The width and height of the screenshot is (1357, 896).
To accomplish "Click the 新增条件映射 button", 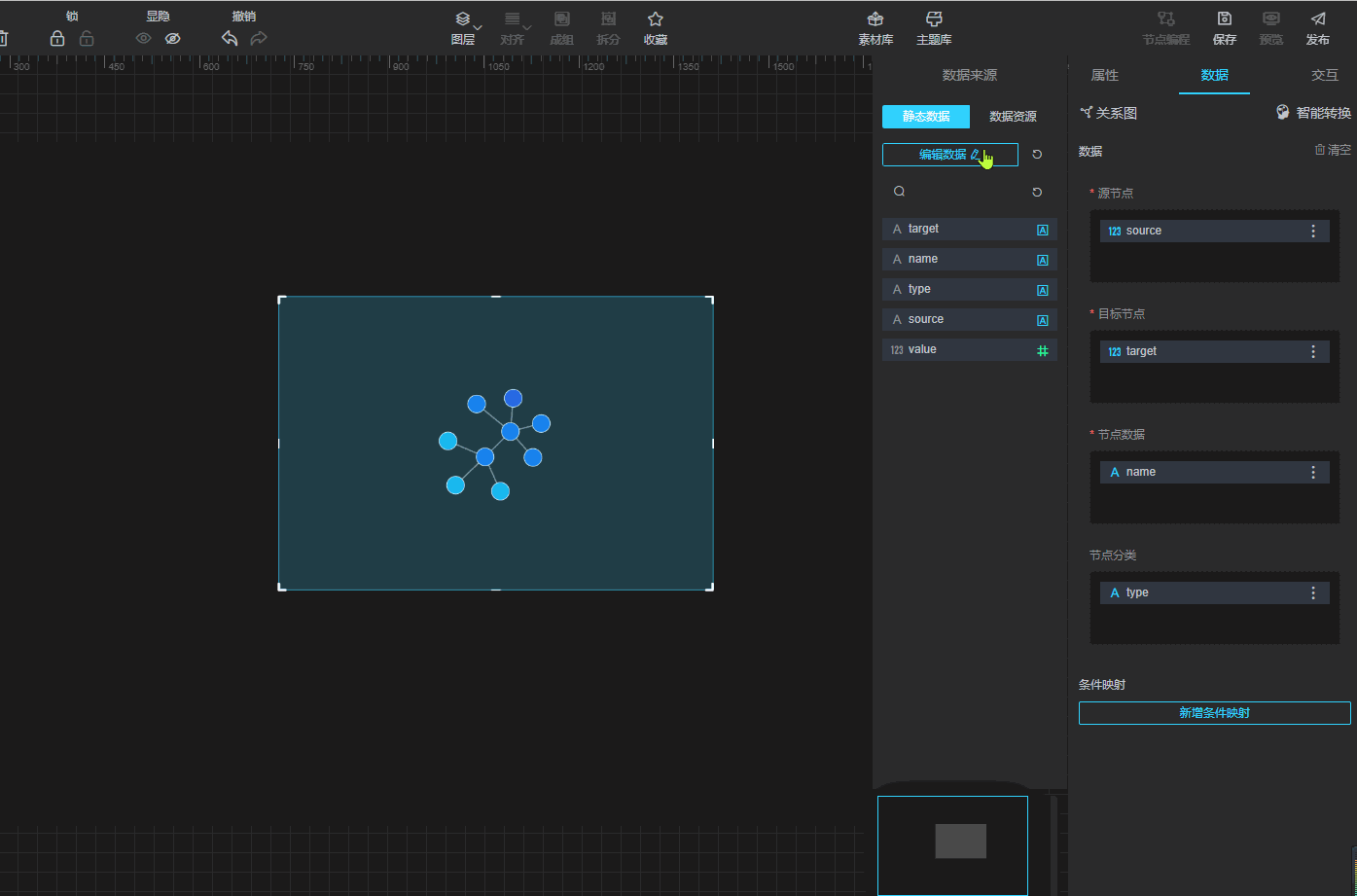I will point(1214,713).
